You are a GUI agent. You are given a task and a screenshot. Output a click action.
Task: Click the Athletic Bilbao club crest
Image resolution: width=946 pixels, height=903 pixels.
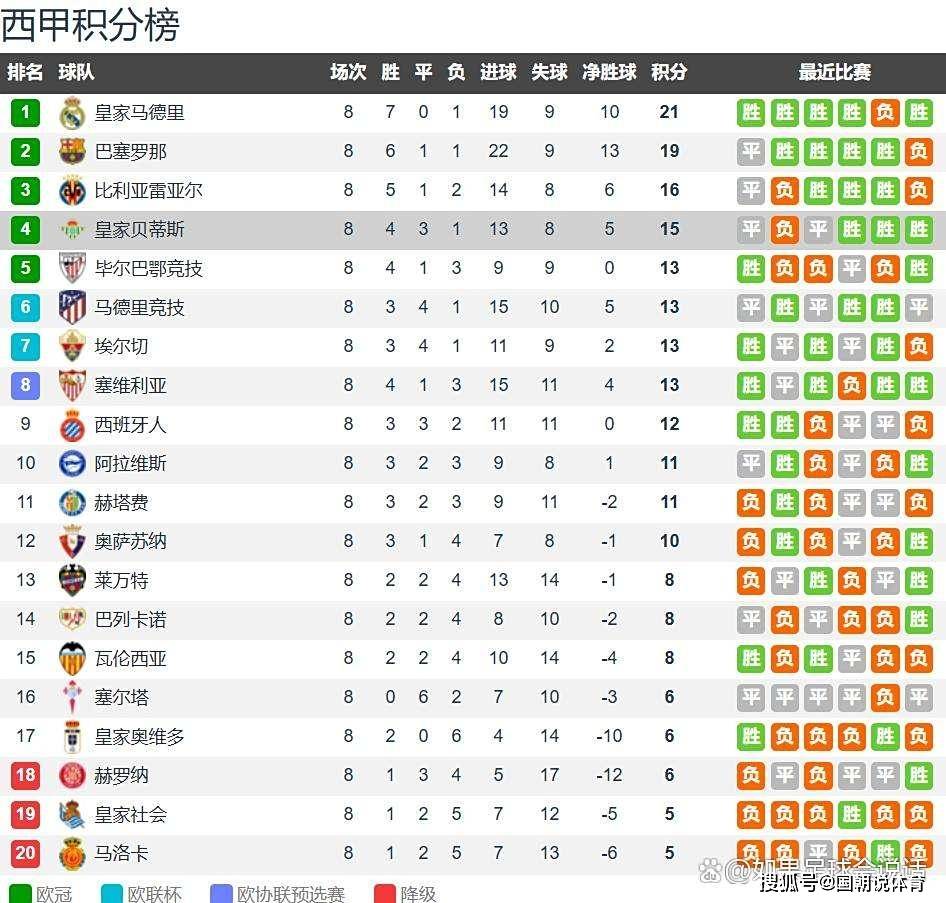click(72, 269)
